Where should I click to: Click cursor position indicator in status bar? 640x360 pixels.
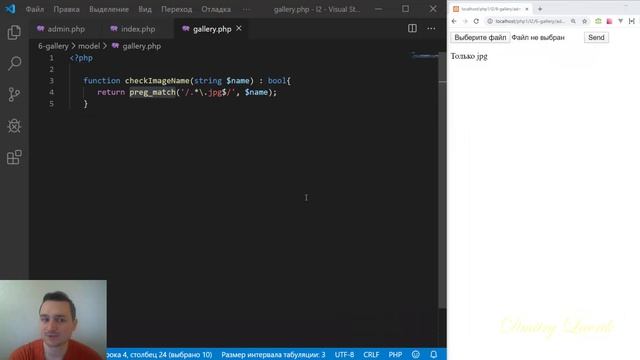pyautogui.click(x=159, y=355)
